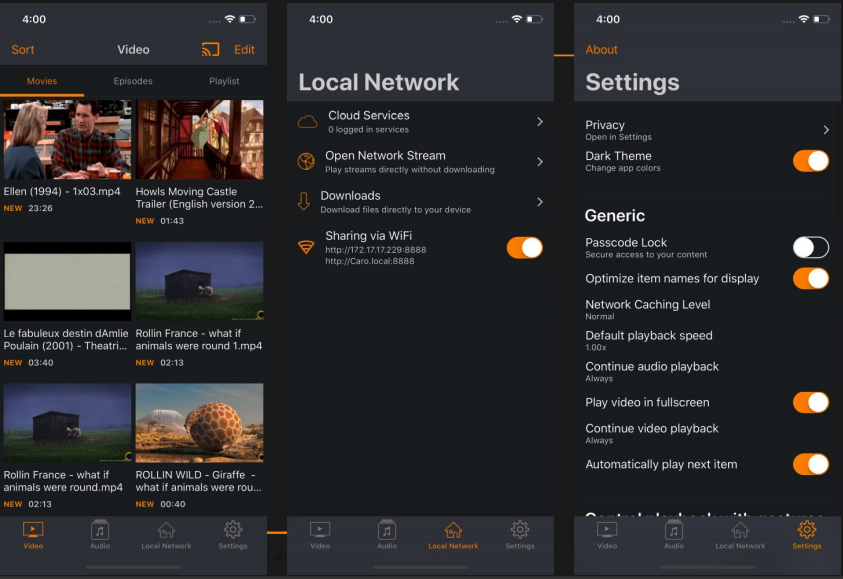The height and width of the screenshot is (579, 843).
Task: Open Video tab icon in left screen's bottom bar
Action: pyautogui.click(x=33, y=530)
